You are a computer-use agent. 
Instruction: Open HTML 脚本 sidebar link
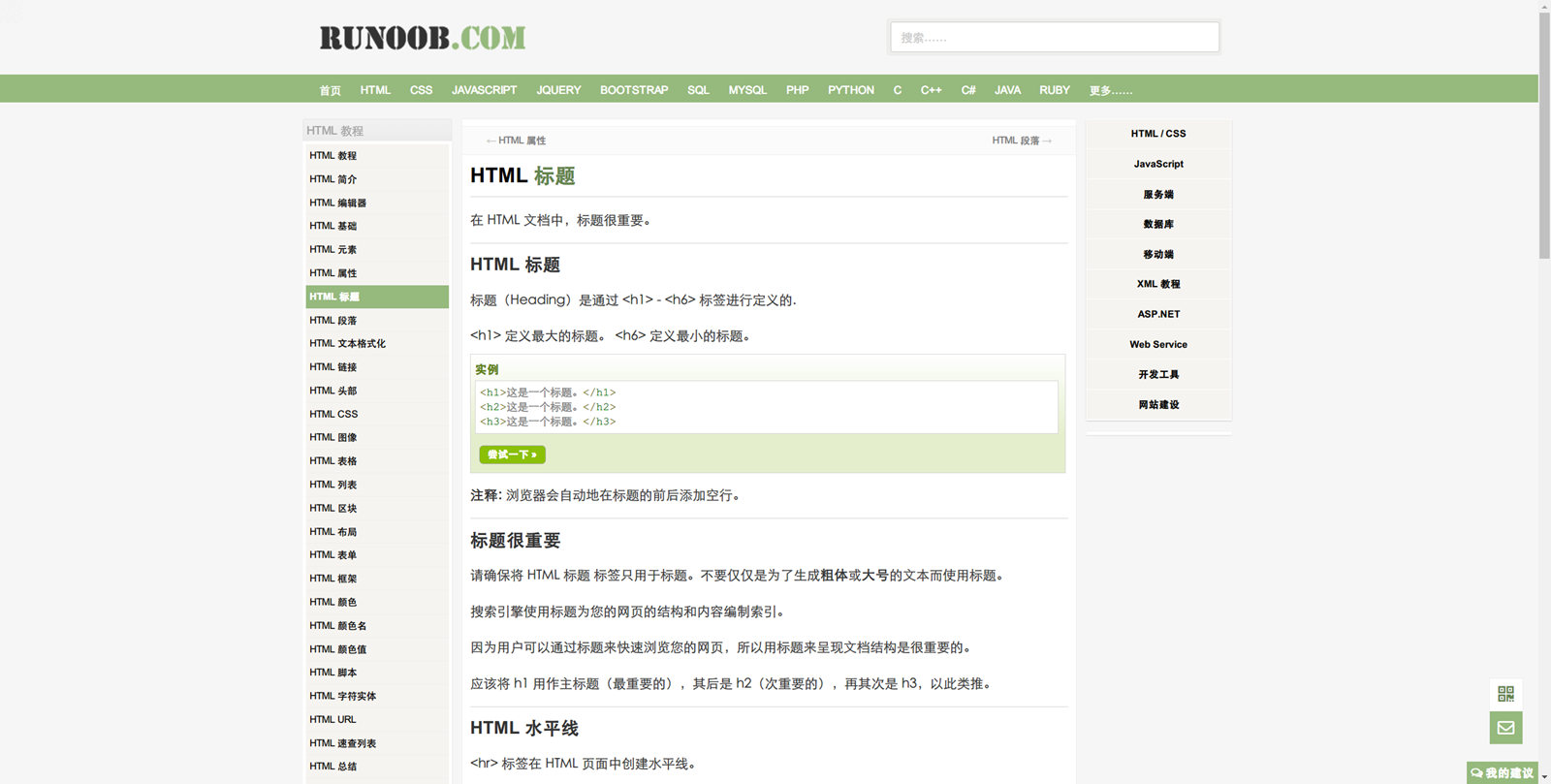(377, 673)
